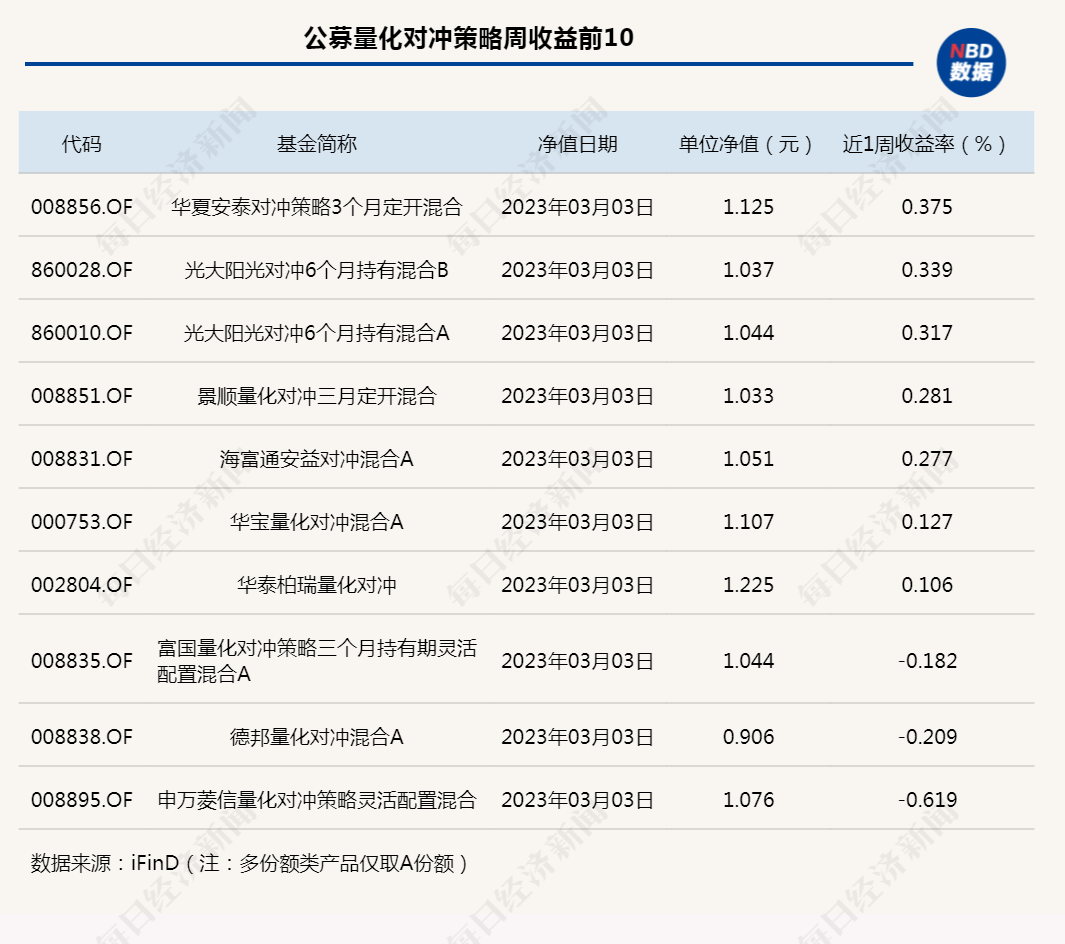This screenshot has width=1065, height=944.
Task: Click weekly return 0.281
Action: pos(926,396)
